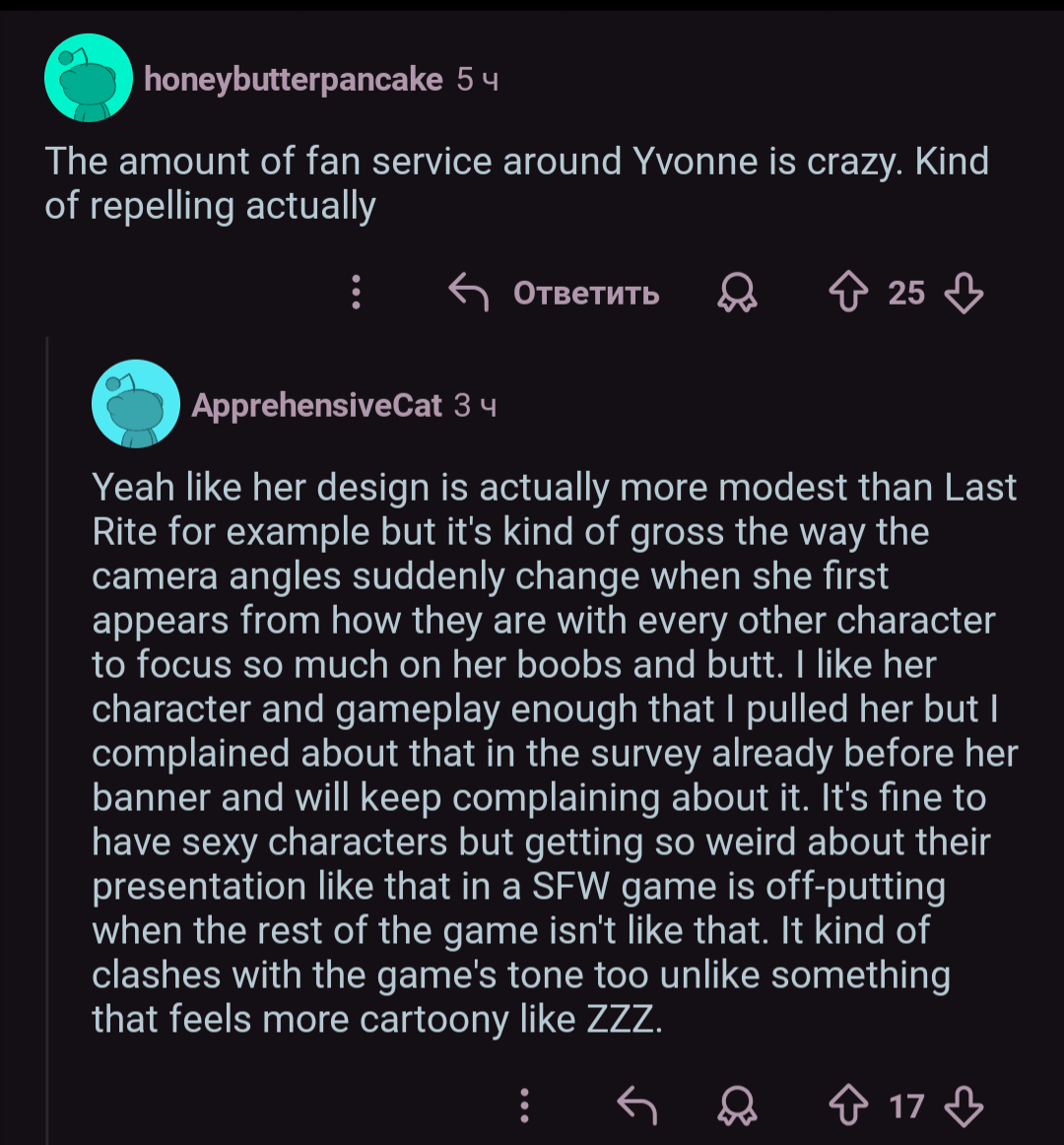Tap reply arrow under ApprehensiveCat's comment
This screenshot has height=1145, width=1064.
click(636, 1106)
